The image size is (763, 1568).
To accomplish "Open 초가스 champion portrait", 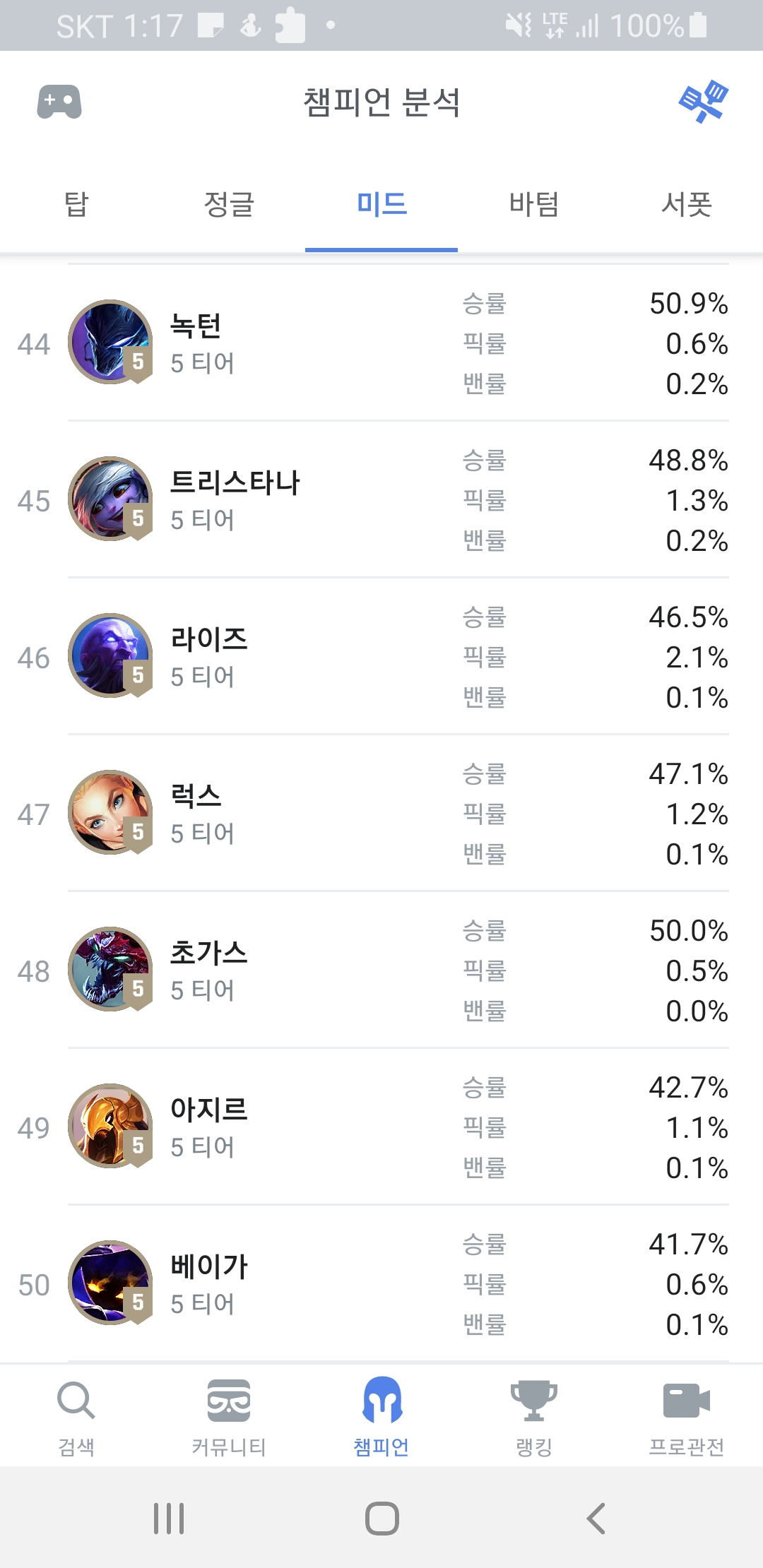I will point(110,970).
